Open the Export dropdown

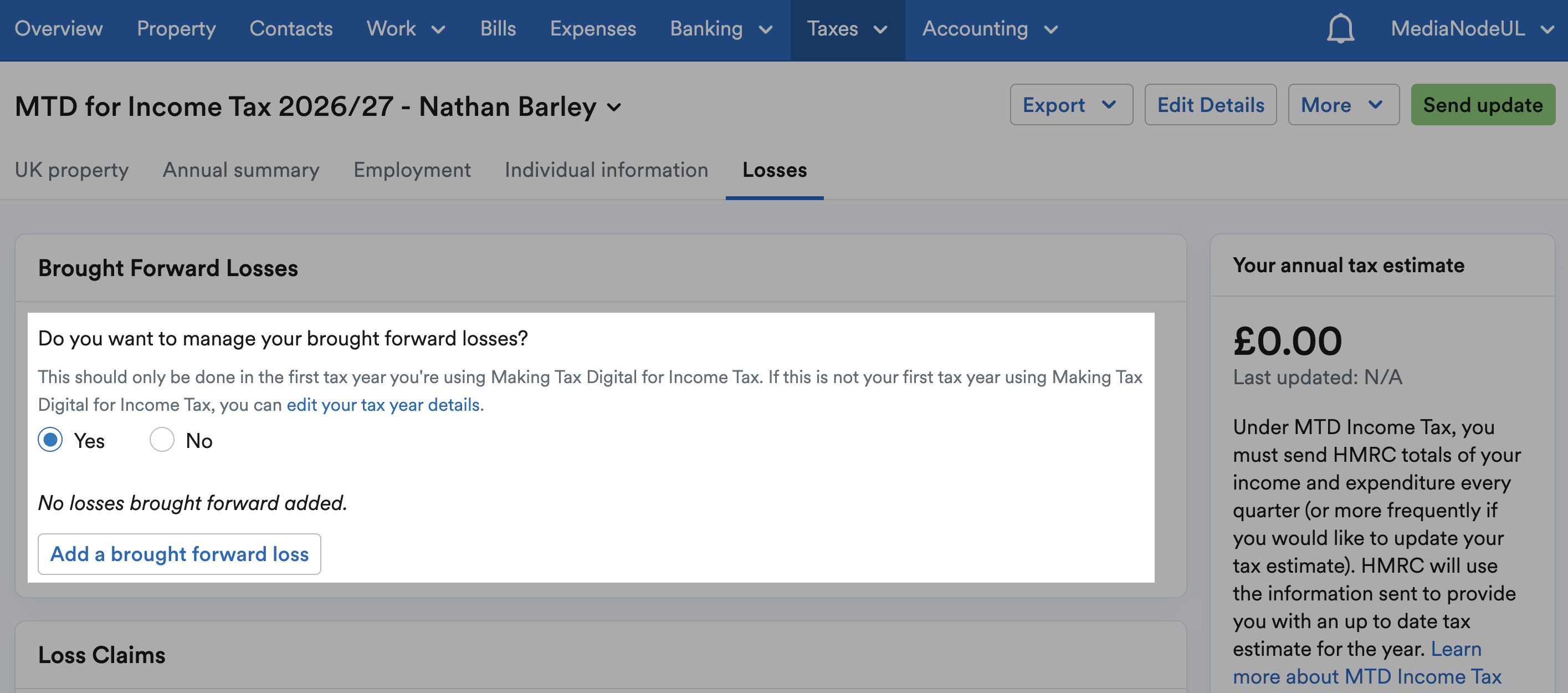[x=1070, y=105]
